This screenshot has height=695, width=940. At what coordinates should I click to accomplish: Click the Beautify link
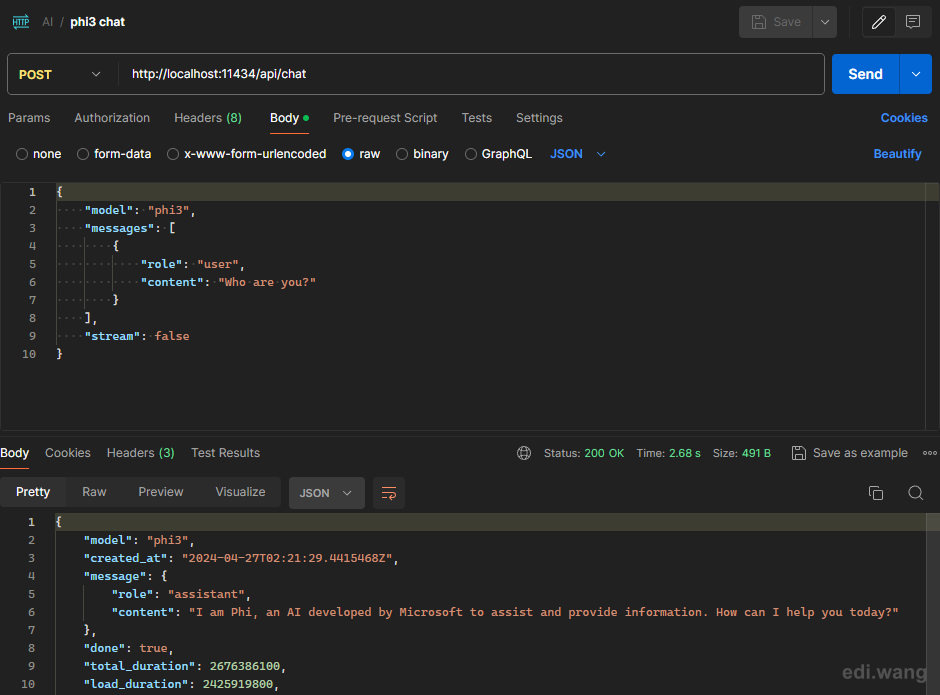coord(897,154)
